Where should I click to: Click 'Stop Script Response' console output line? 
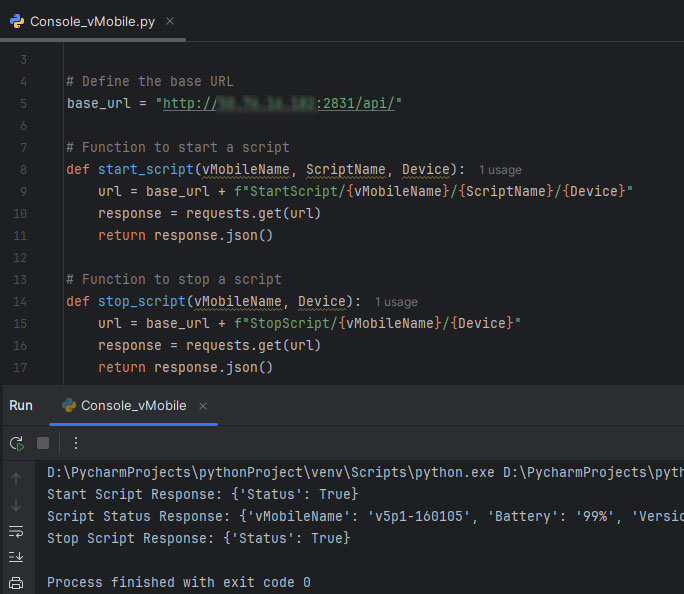click(x=199, y=538)
